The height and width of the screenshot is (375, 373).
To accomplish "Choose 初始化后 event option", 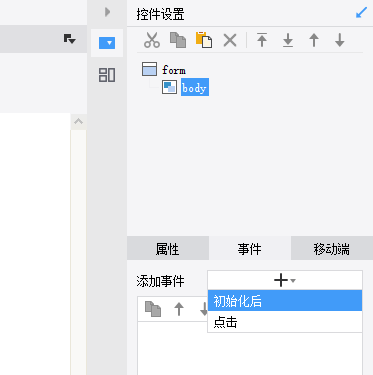I will click(x=285, y=301).
